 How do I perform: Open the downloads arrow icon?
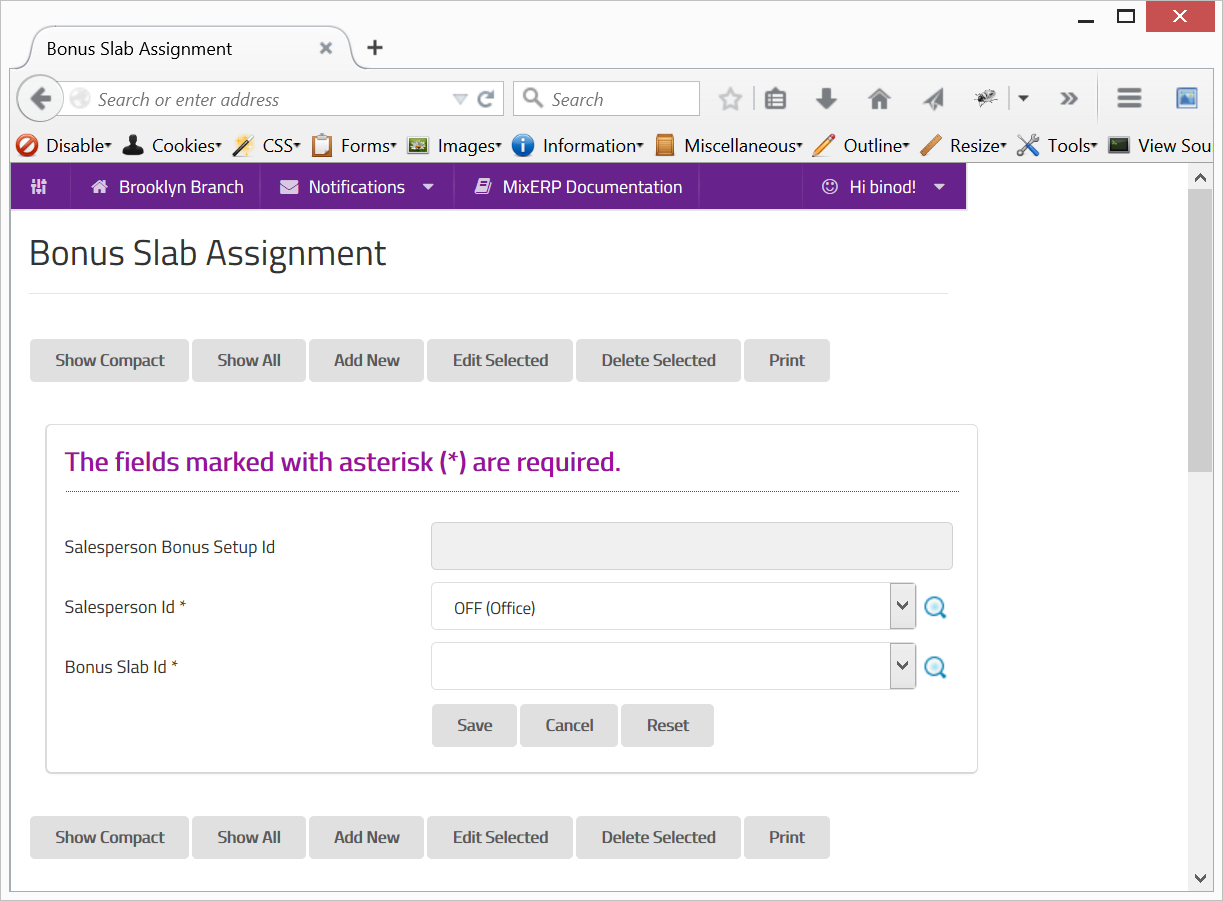pyautogui.click(x=826, y=99)
